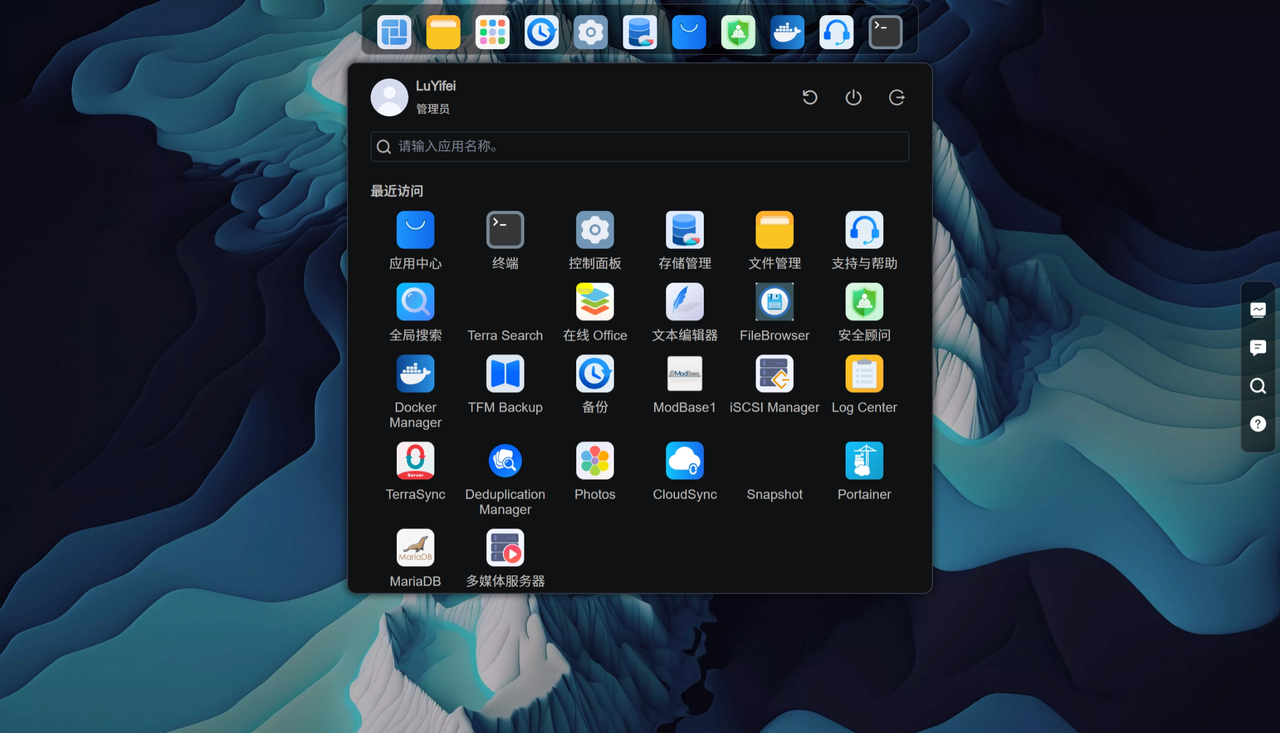Launch Docker Manager from the launcher

tap(415, 374)
